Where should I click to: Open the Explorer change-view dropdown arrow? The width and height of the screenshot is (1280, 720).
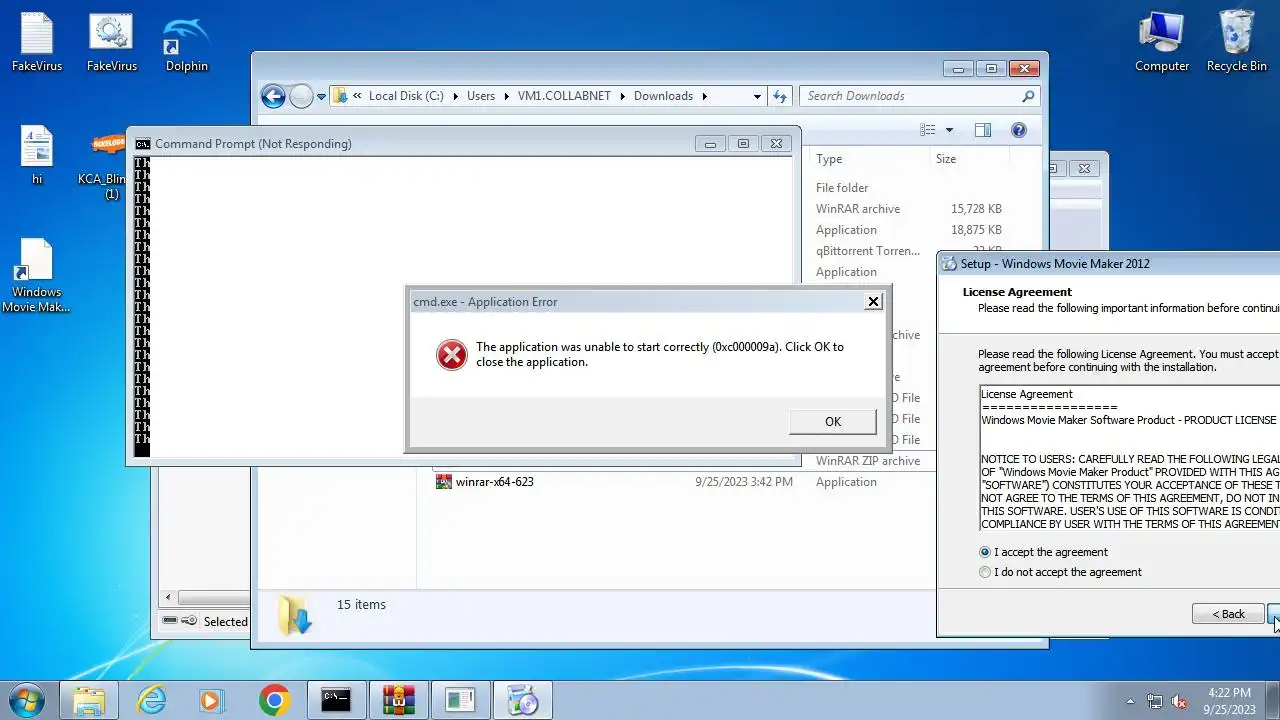point(949,130)
